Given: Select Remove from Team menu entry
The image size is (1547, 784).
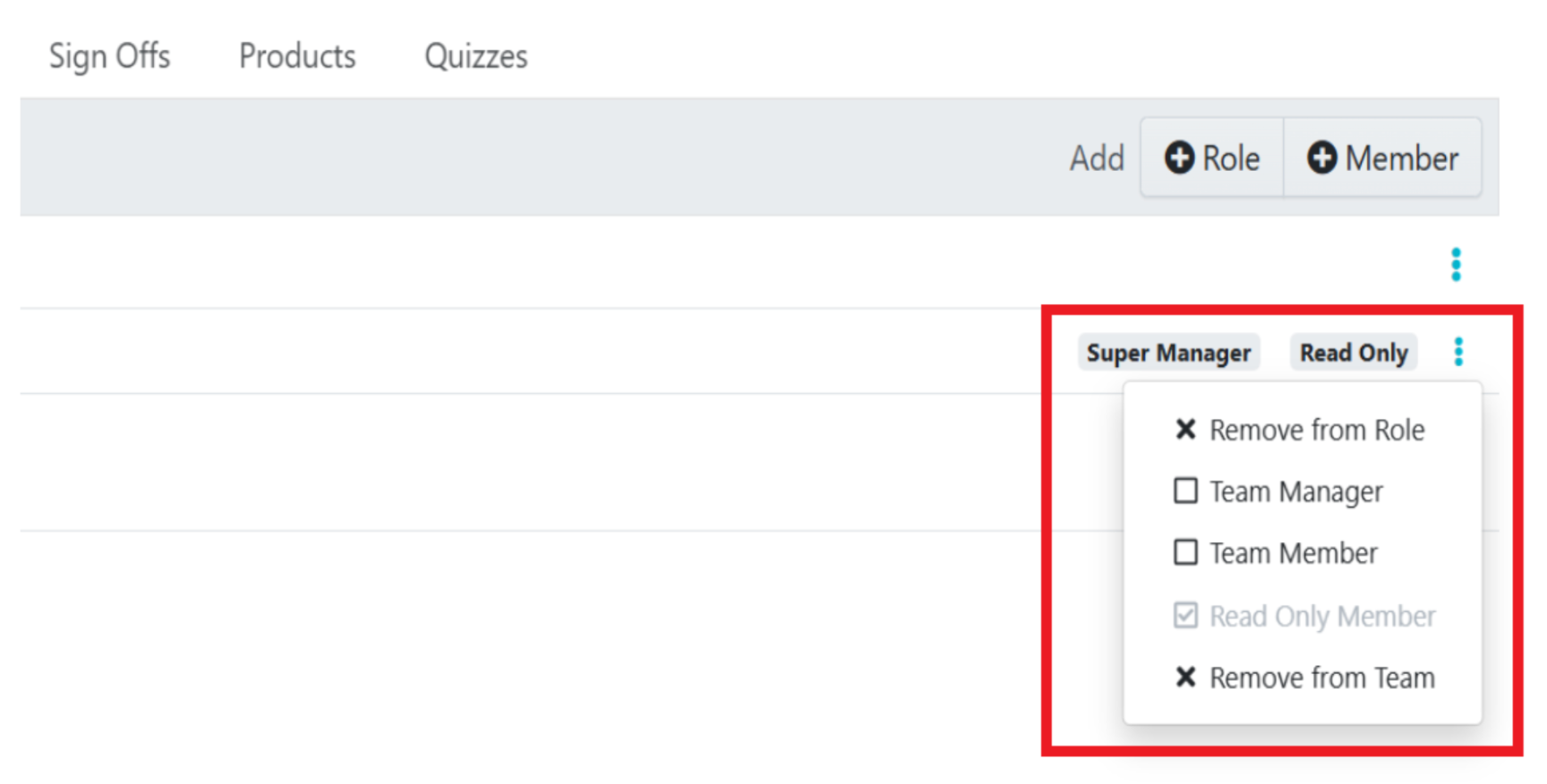Looking at the screenshot, I should pyautogui.click(x=1322, y=678).
